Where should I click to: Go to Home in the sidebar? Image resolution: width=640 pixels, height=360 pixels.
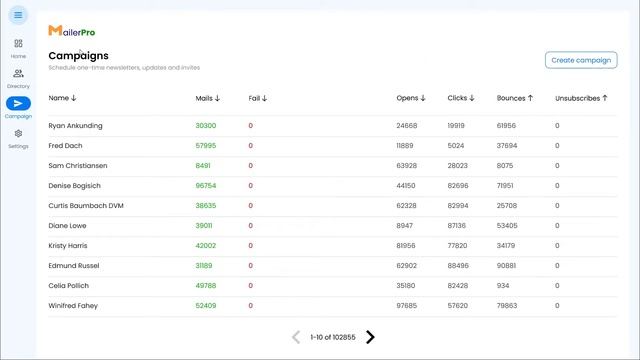point(18,49)
